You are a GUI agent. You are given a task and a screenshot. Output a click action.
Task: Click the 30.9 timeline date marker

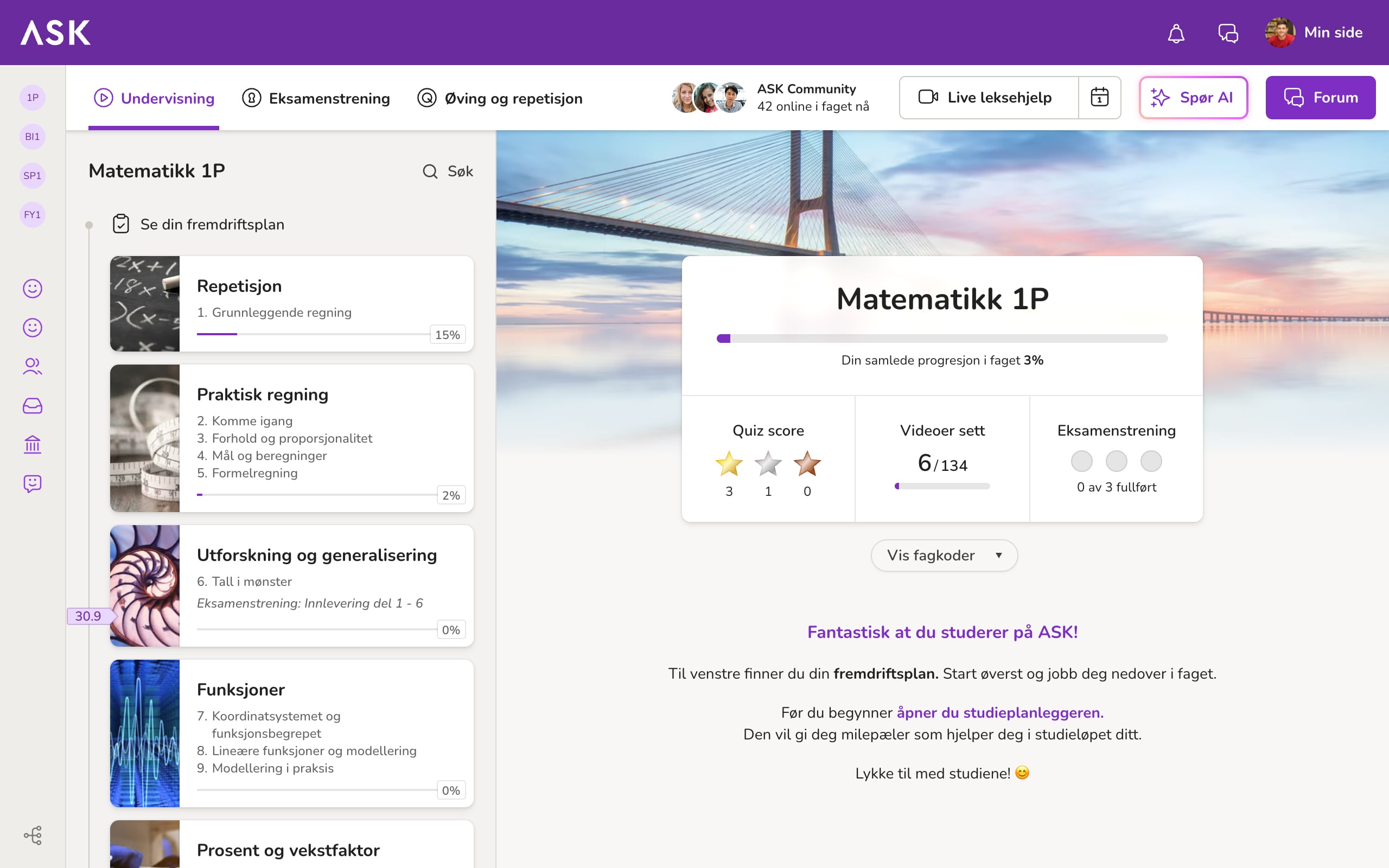88,616
